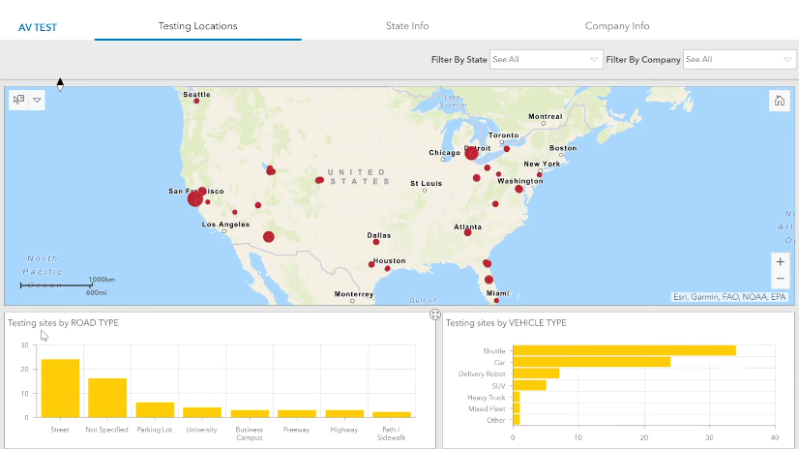Screen dimensions: 799x449
Task: Switch to the Company Info tab
Action: tap(617, 26)
